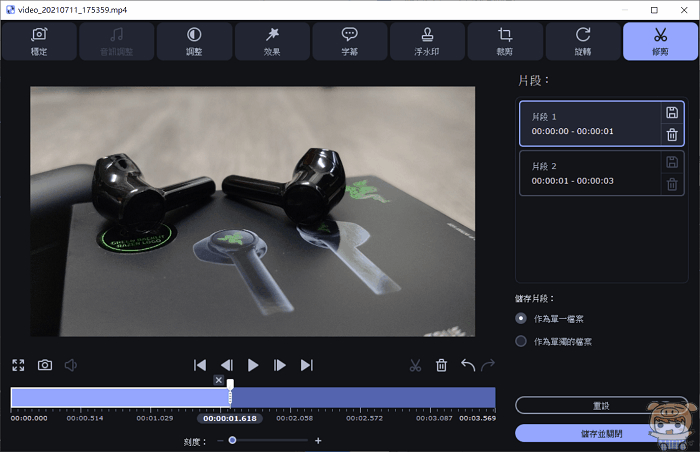The image size is (700, 452).
Task: Click the darker second timeline segment
Action: click(363, 397)
